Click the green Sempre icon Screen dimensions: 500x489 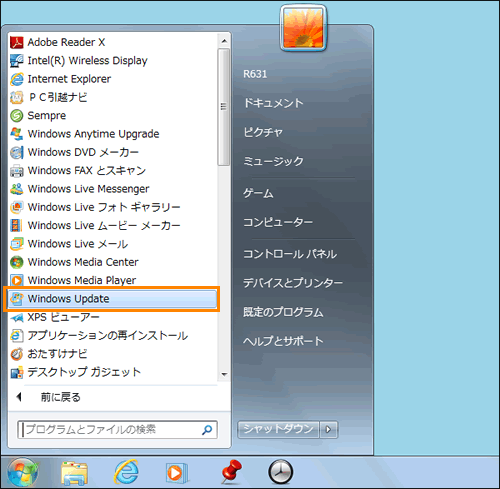pos(17,116)
